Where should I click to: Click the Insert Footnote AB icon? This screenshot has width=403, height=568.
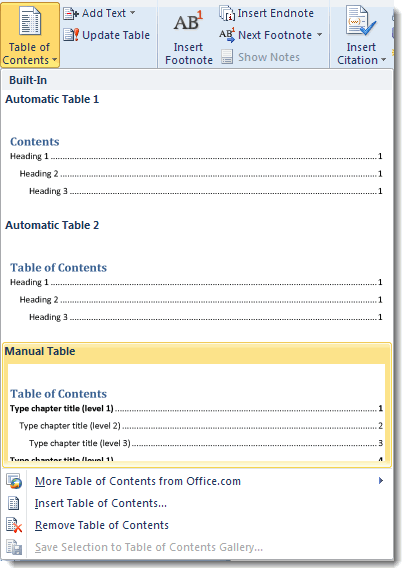coord(188,22)
